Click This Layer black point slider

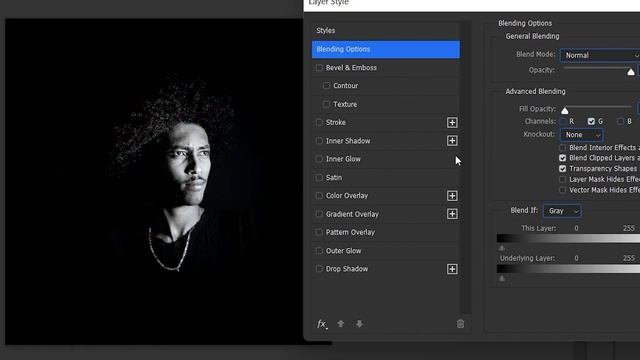pyautogui.click(x=502, y=248)
